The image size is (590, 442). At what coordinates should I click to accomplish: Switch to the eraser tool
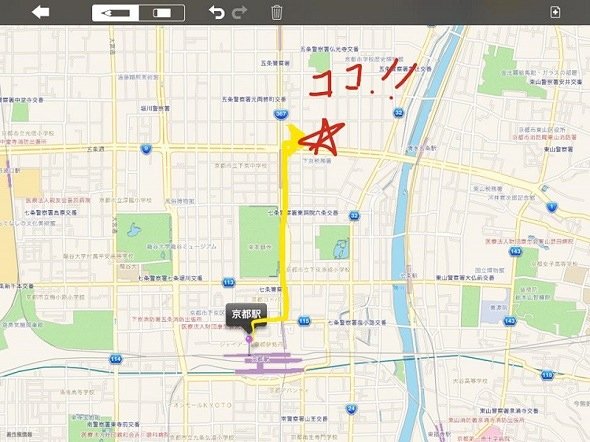pos(162,13)
